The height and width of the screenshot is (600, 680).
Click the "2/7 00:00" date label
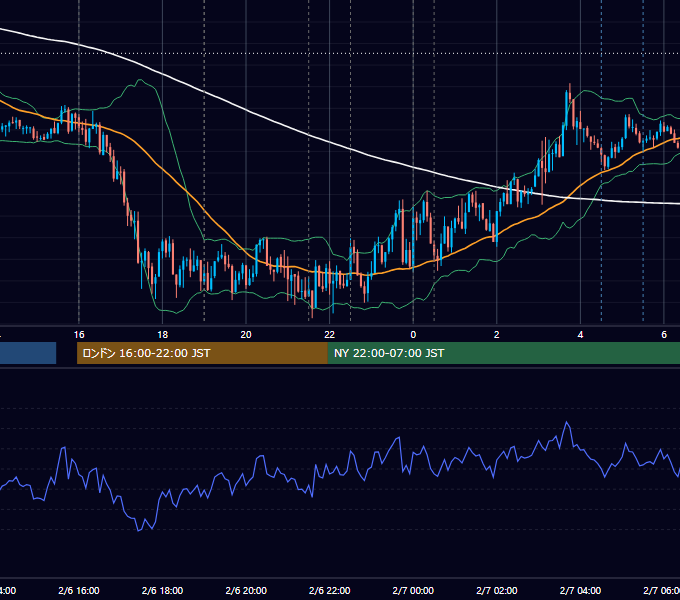[x=413, y=590]
